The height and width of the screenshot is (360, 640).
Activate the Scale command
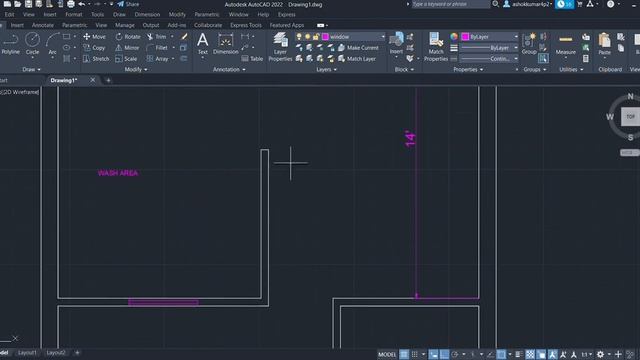coord(126,59)
